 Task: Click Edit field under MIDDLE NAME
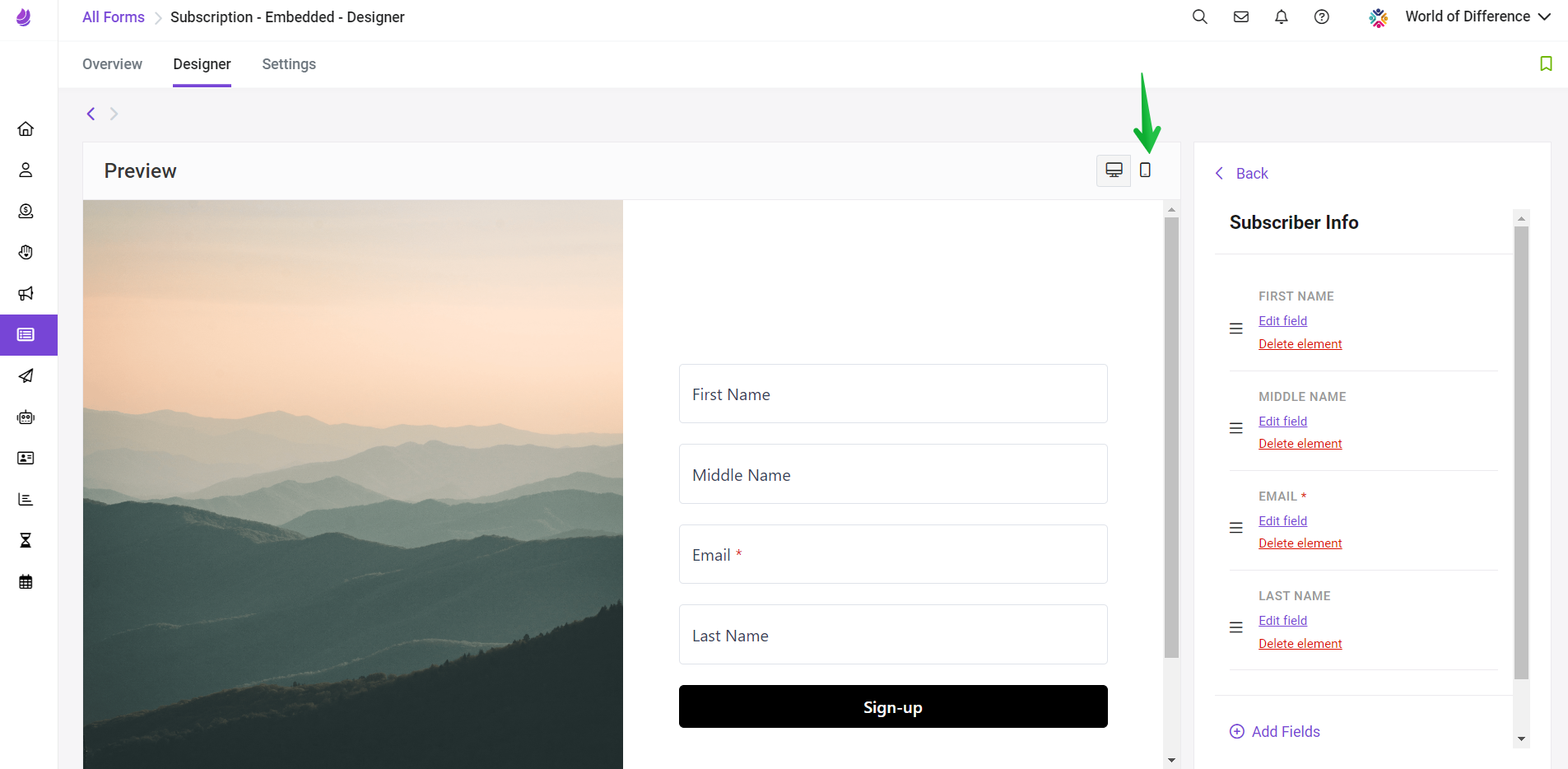point(1282,421)
